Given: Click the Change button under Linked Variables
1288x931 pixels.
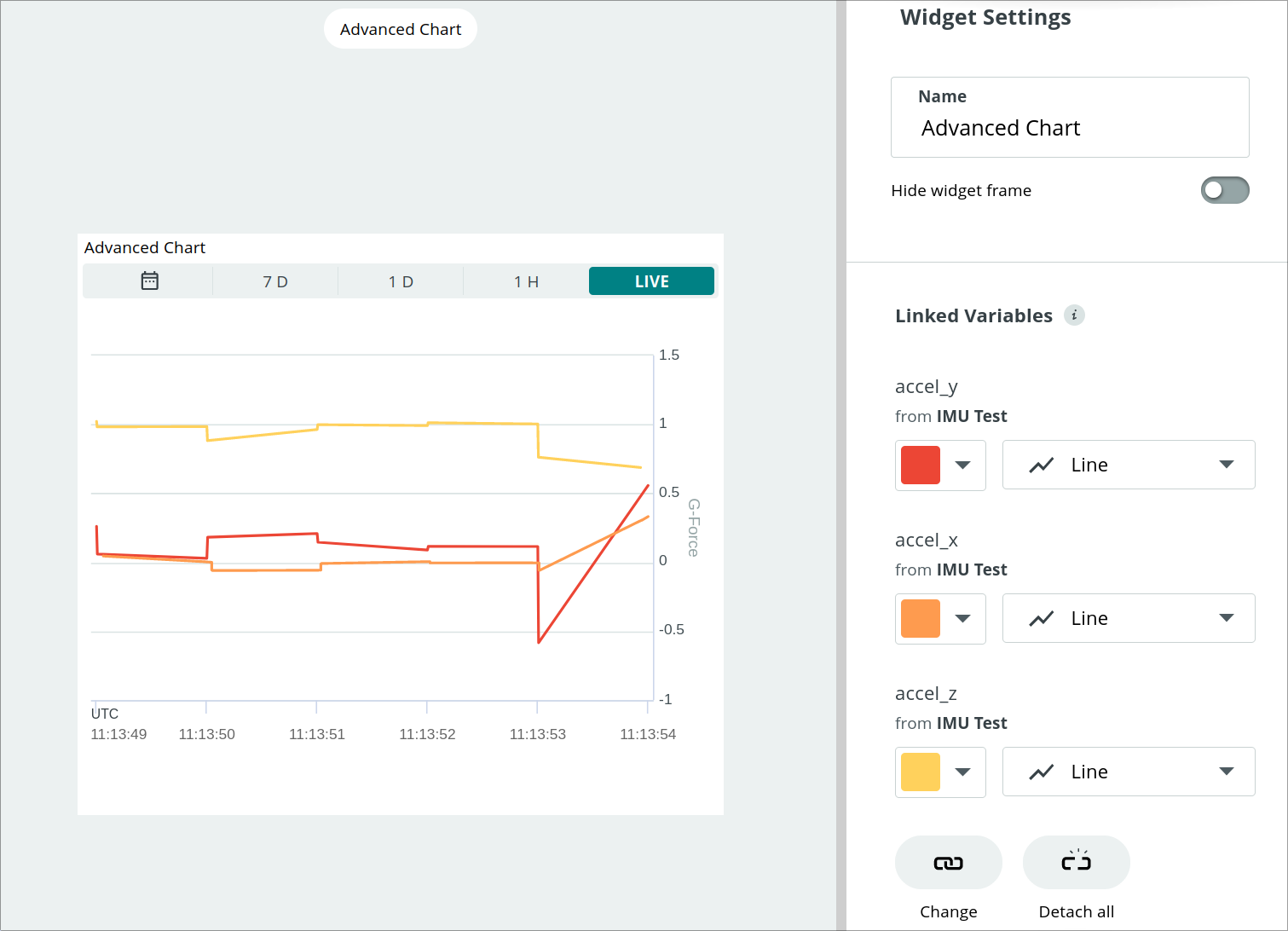Looking at the screenshot, I should [948, 911].
